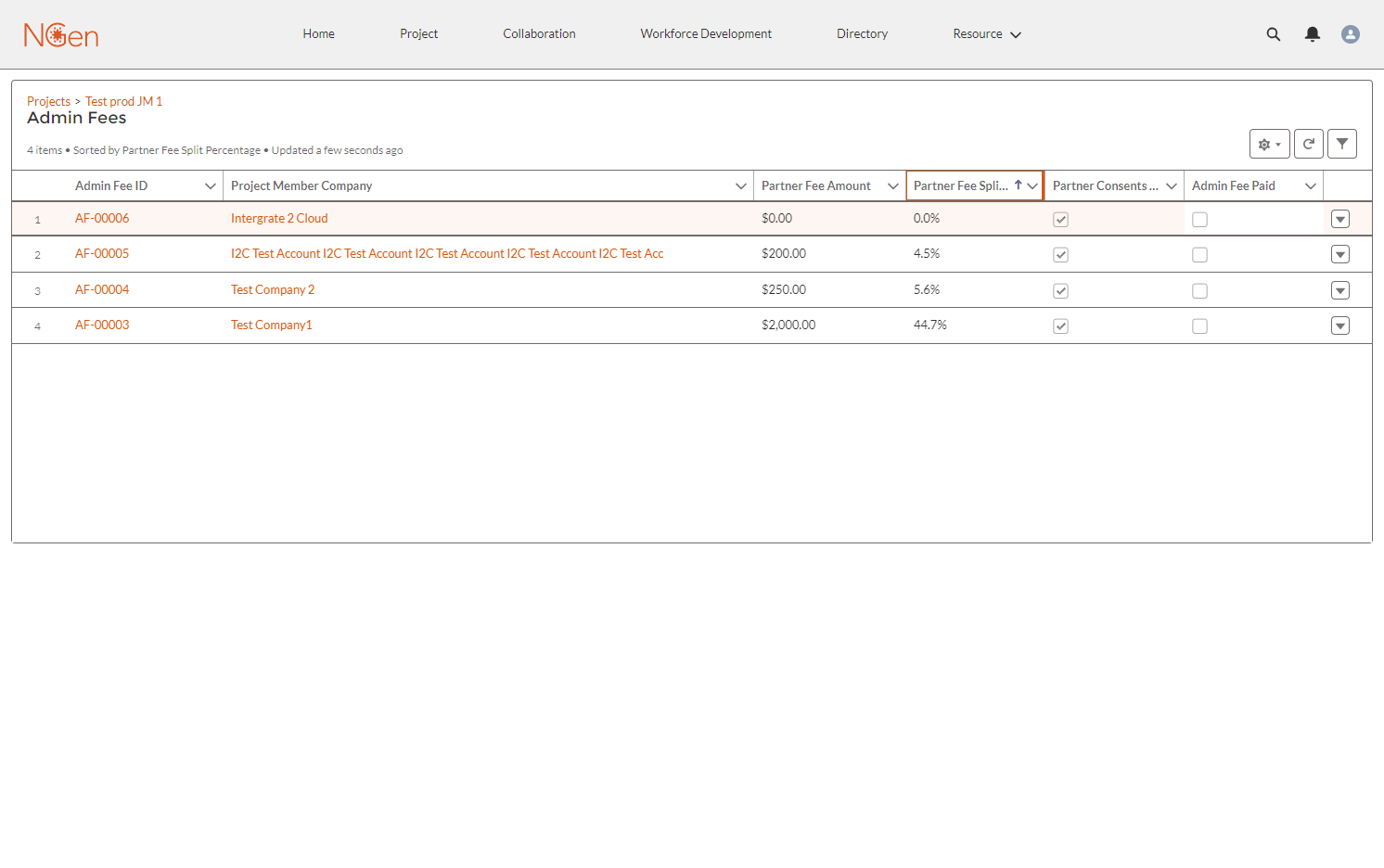Open admin fee record AF-00003
Screen dimensions: 1384x868
click(x=102, y=325)
